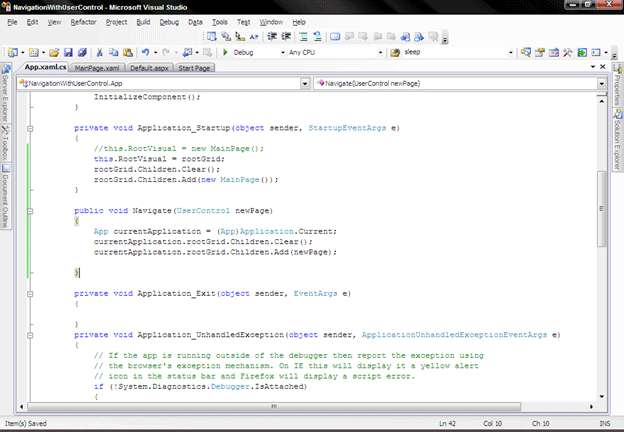Open the Refactor menu
Viewport: 624px width, 432px height.
point(83,21)
